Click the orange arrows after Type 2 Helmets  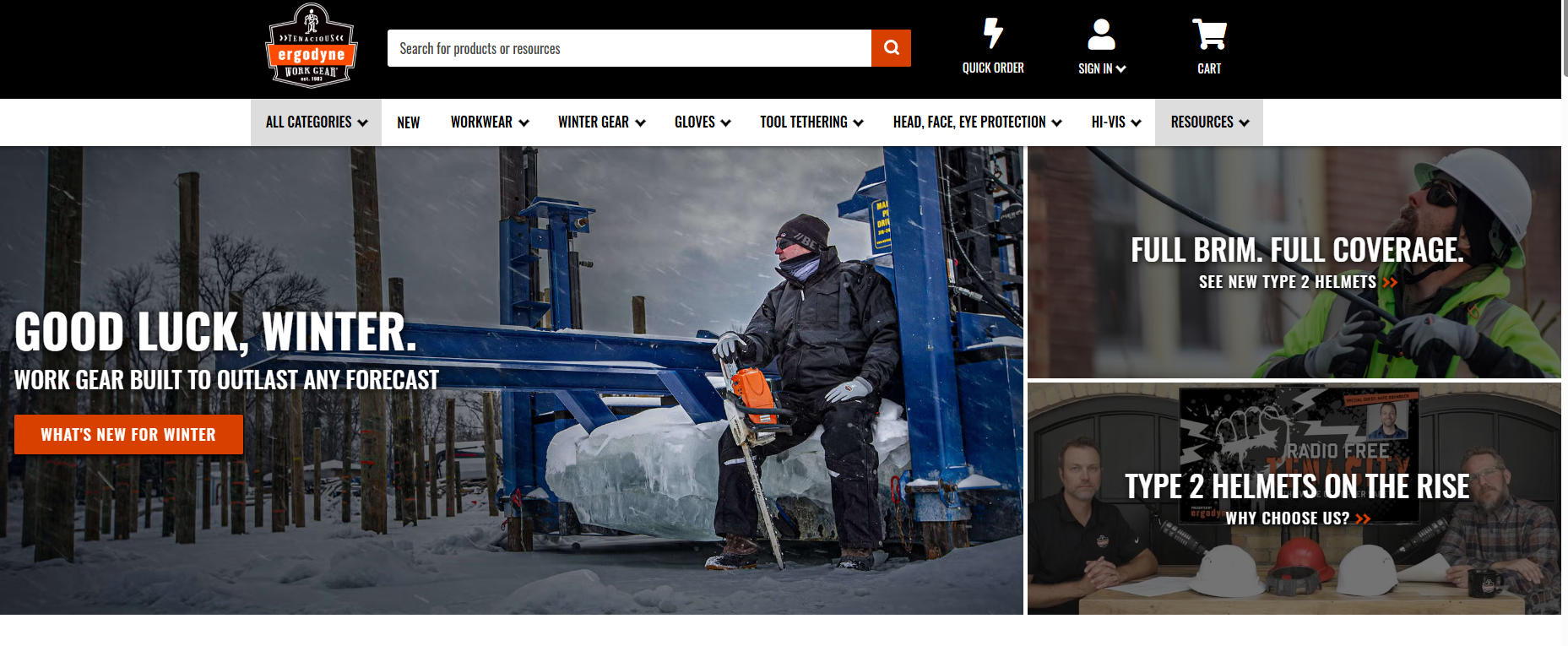(1390, 282)
